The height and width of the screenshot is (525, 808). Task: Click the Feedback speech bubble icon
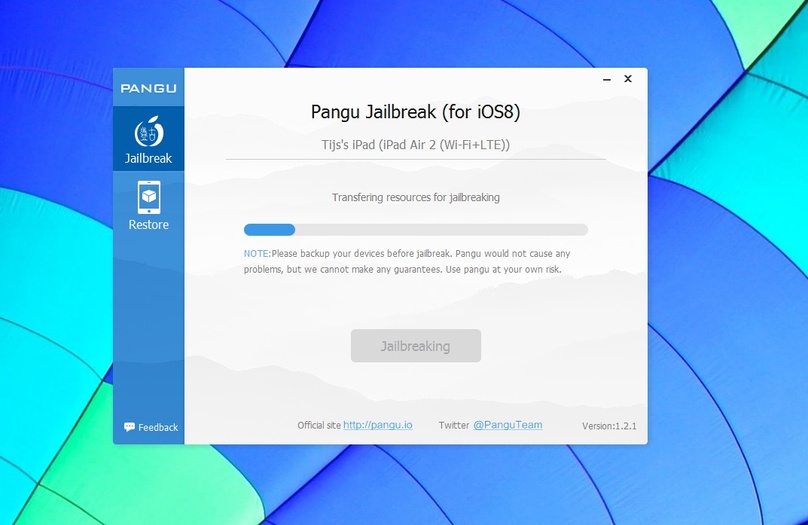[129, 427]
